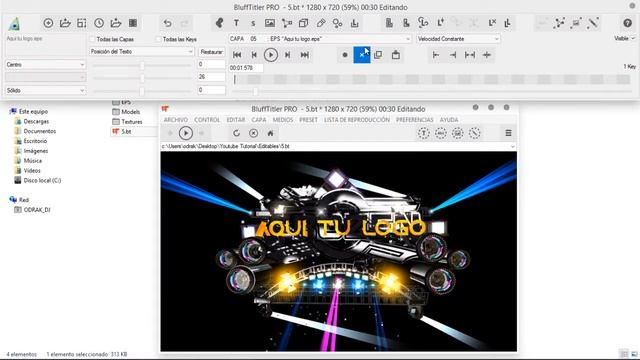The width and height of the screenshot is (640, 360).
Task: Adjust the second property slider beside value 26
Action: point(142,78)
